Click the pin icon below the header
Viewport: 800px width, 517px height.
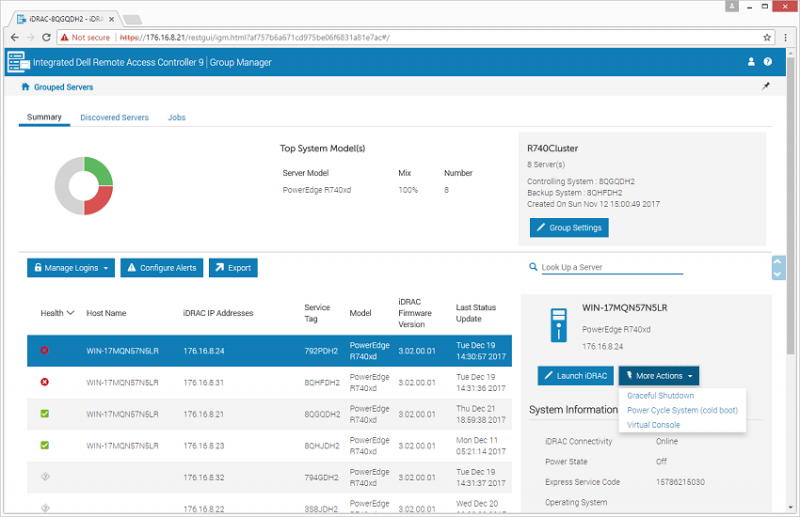766,88
